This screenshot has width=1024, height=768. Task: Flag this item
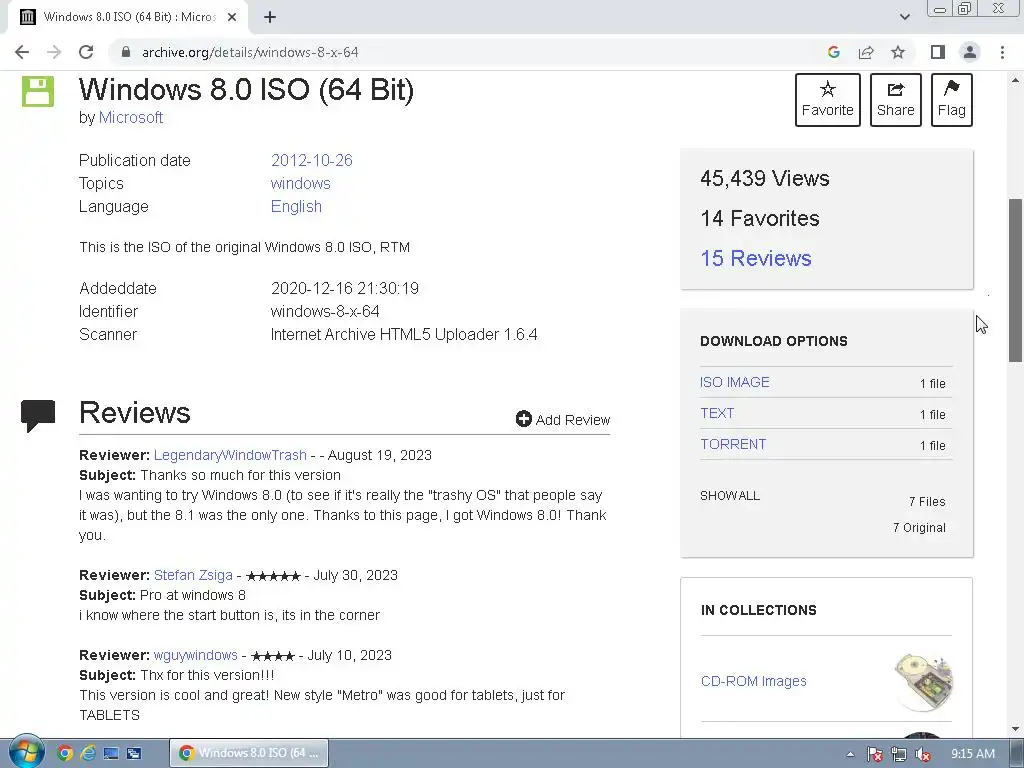pyautogui.click(x=952, y=99)
